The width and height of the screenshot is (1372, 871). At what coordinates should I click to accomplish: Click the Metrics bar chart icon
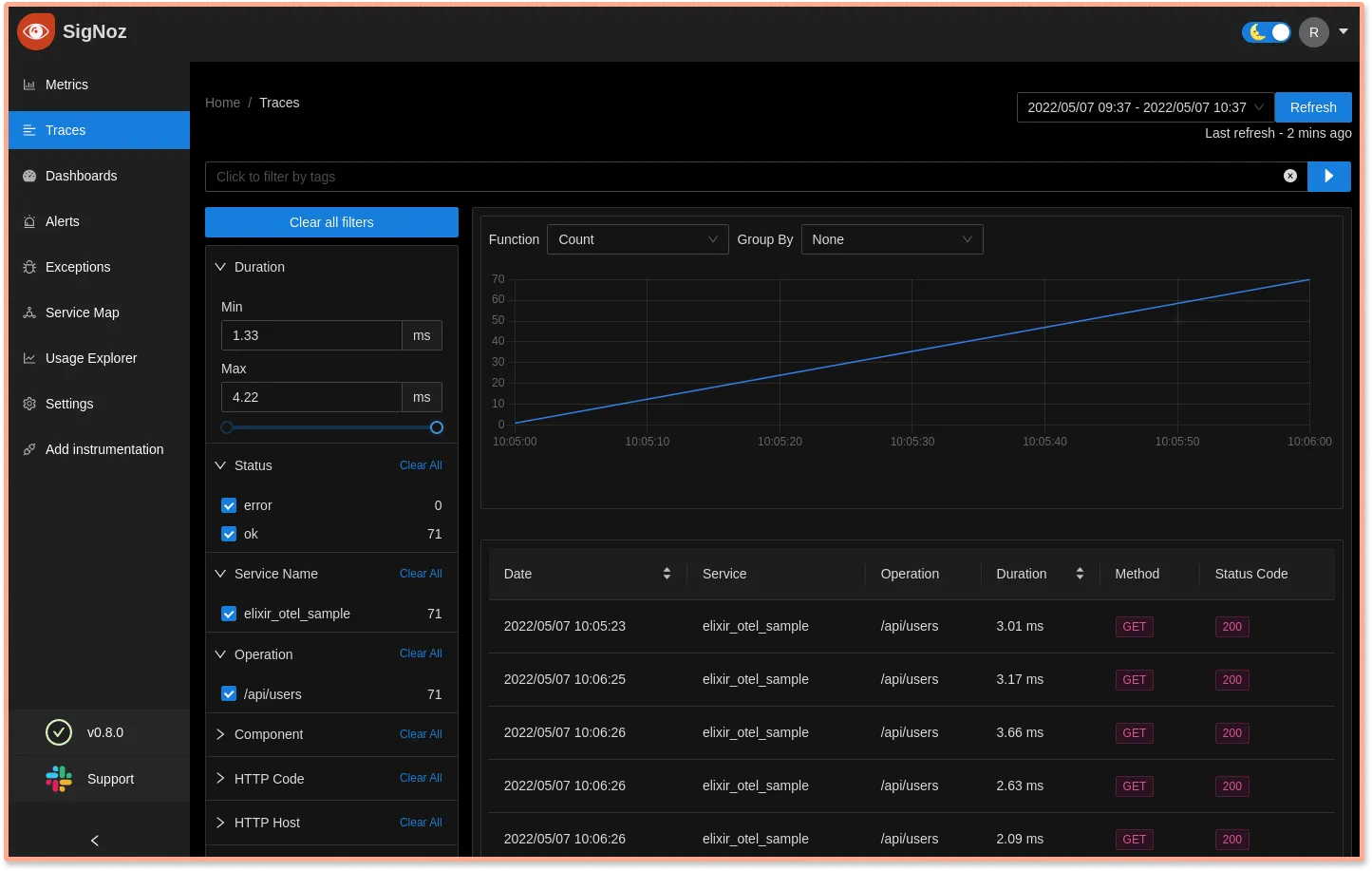(x=29, y=85)
